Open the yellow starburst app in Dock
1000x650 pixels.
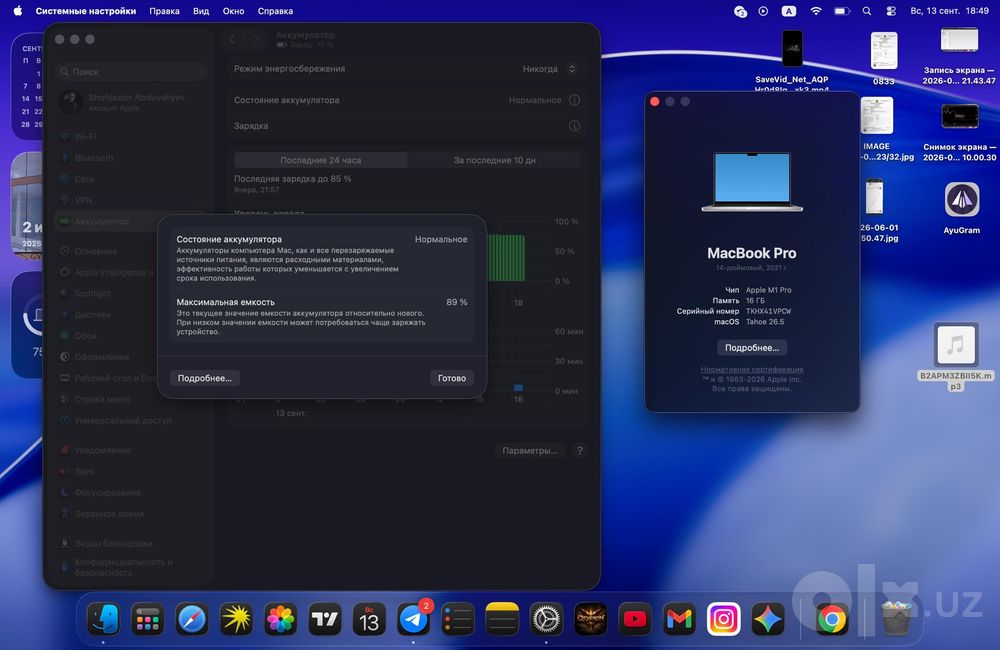pos(236,619)
